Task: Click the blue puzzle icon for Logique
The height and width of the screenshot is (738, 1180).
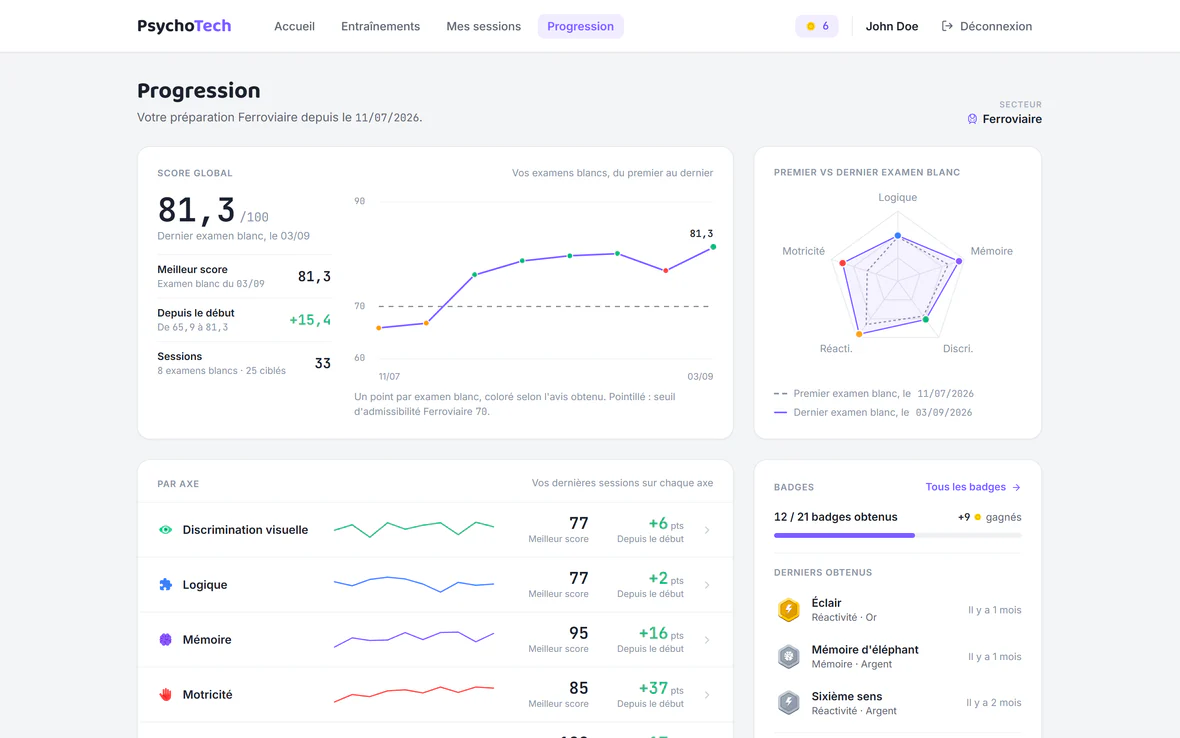Action: (166, 585)
